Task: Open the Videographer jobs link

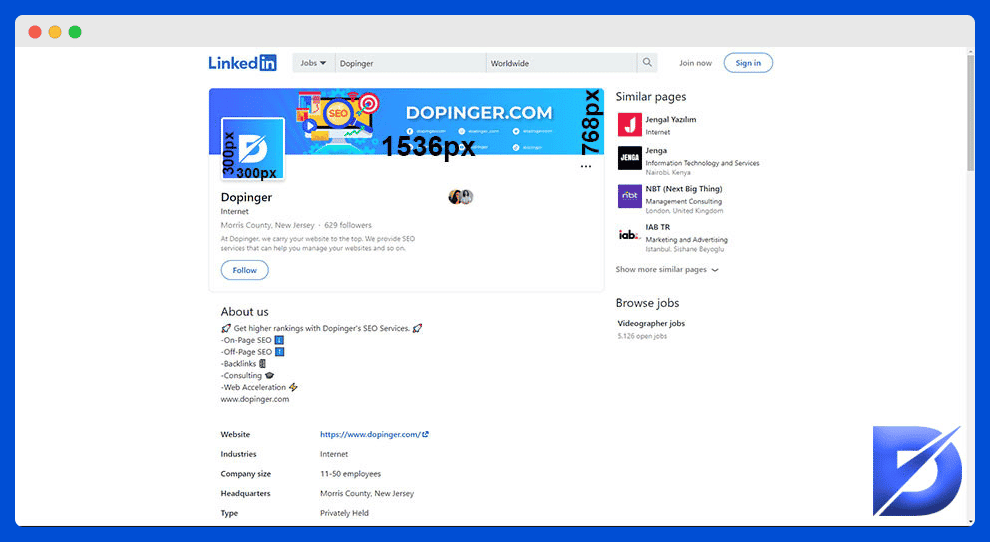Action: point(651,323)
